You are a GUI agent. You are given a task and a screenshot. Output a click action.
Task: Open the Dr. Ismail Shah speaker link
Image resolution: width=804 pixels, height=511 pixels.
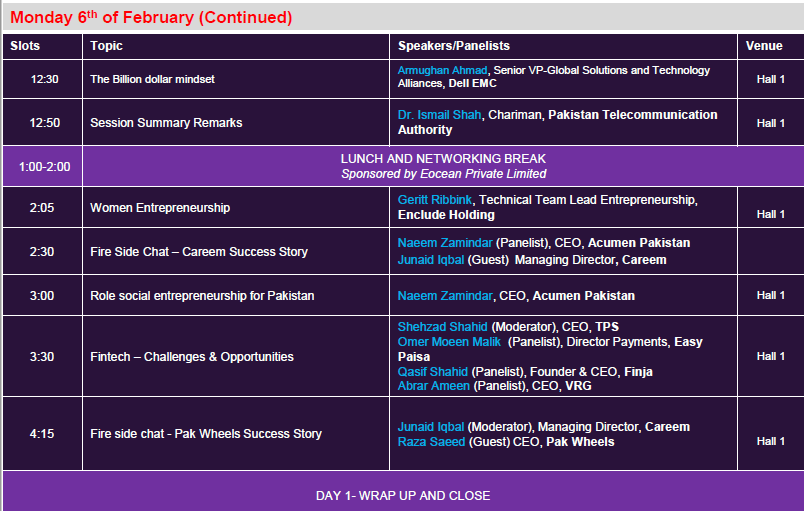(440, 115)
